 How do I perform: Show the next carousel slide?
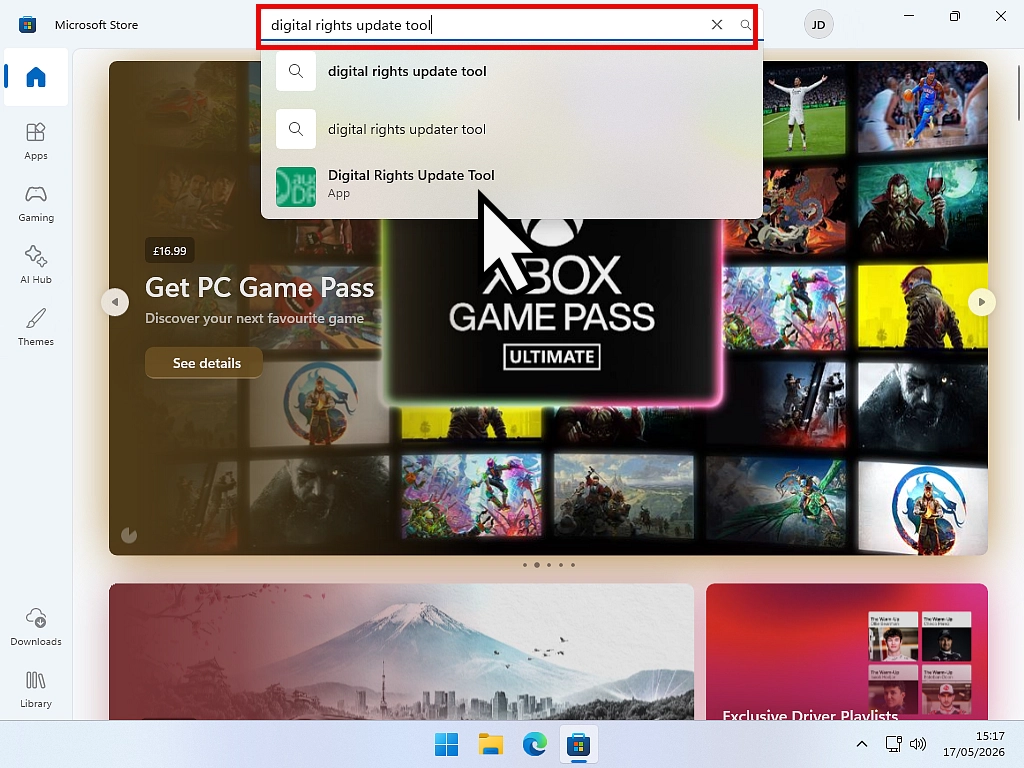coord(982,302)
